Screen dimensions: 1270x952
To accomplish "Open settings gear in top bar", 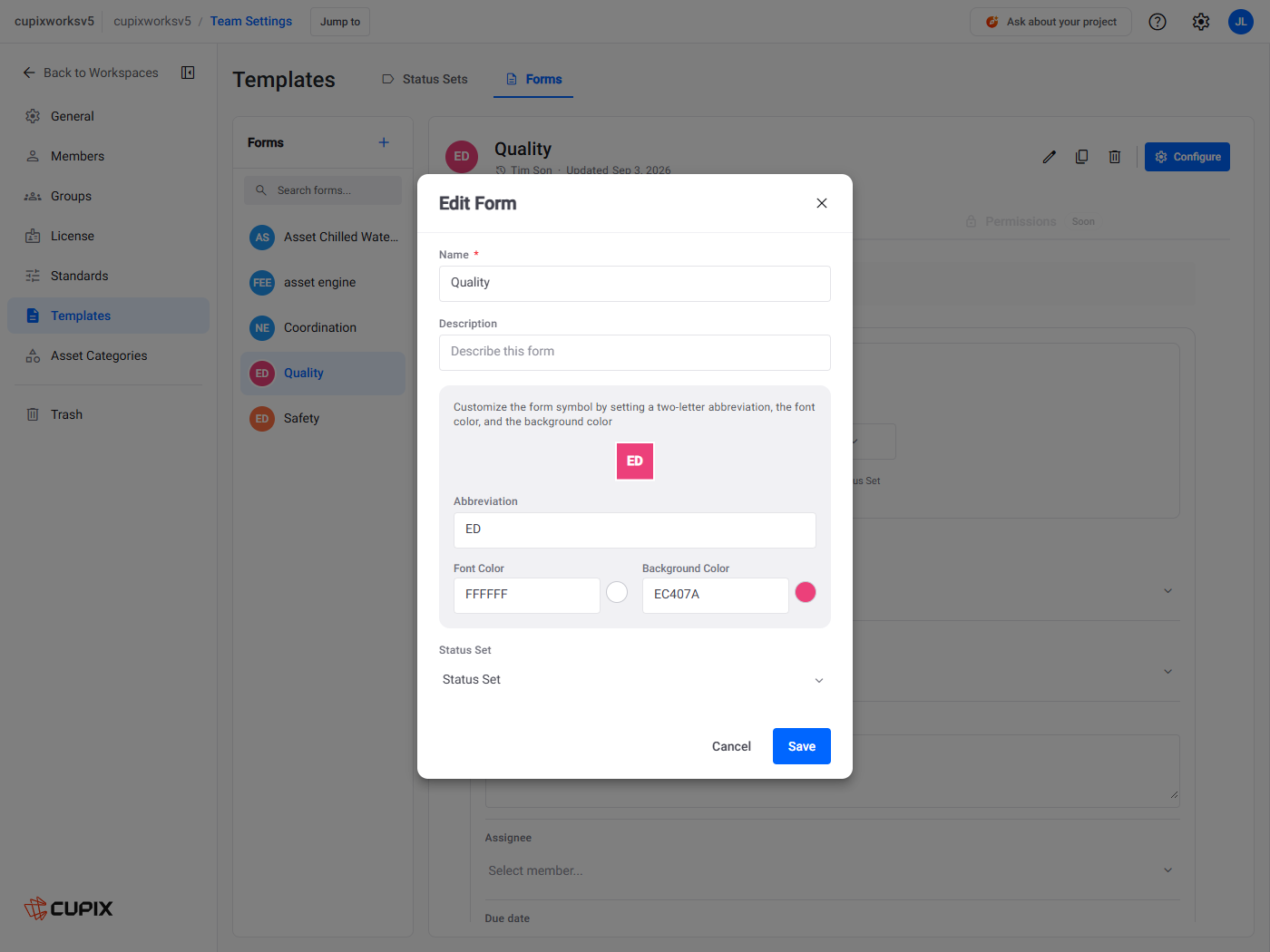I will (1201, 22).
